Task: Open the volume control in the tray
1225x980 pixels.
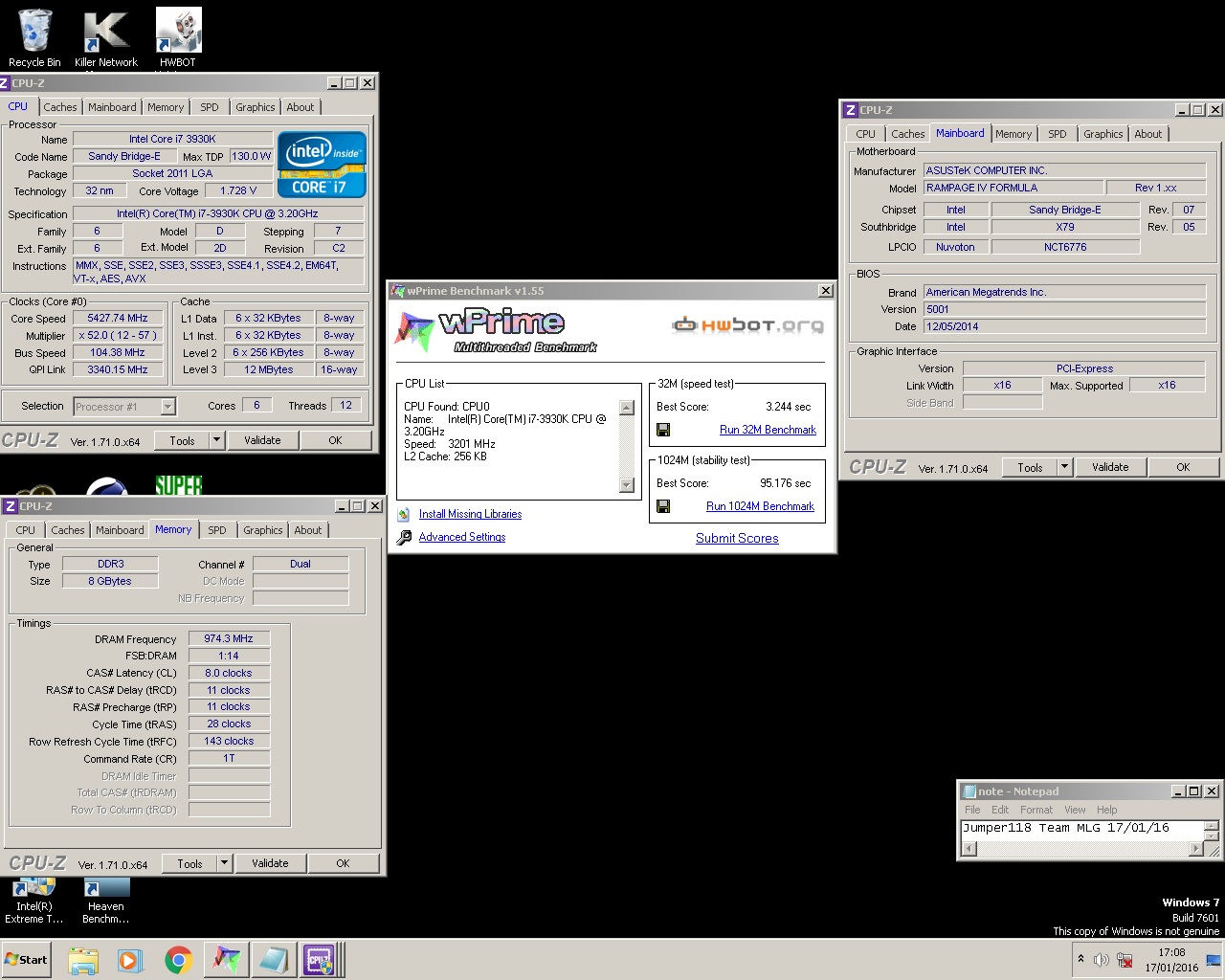Action: tap(1102, 960)
